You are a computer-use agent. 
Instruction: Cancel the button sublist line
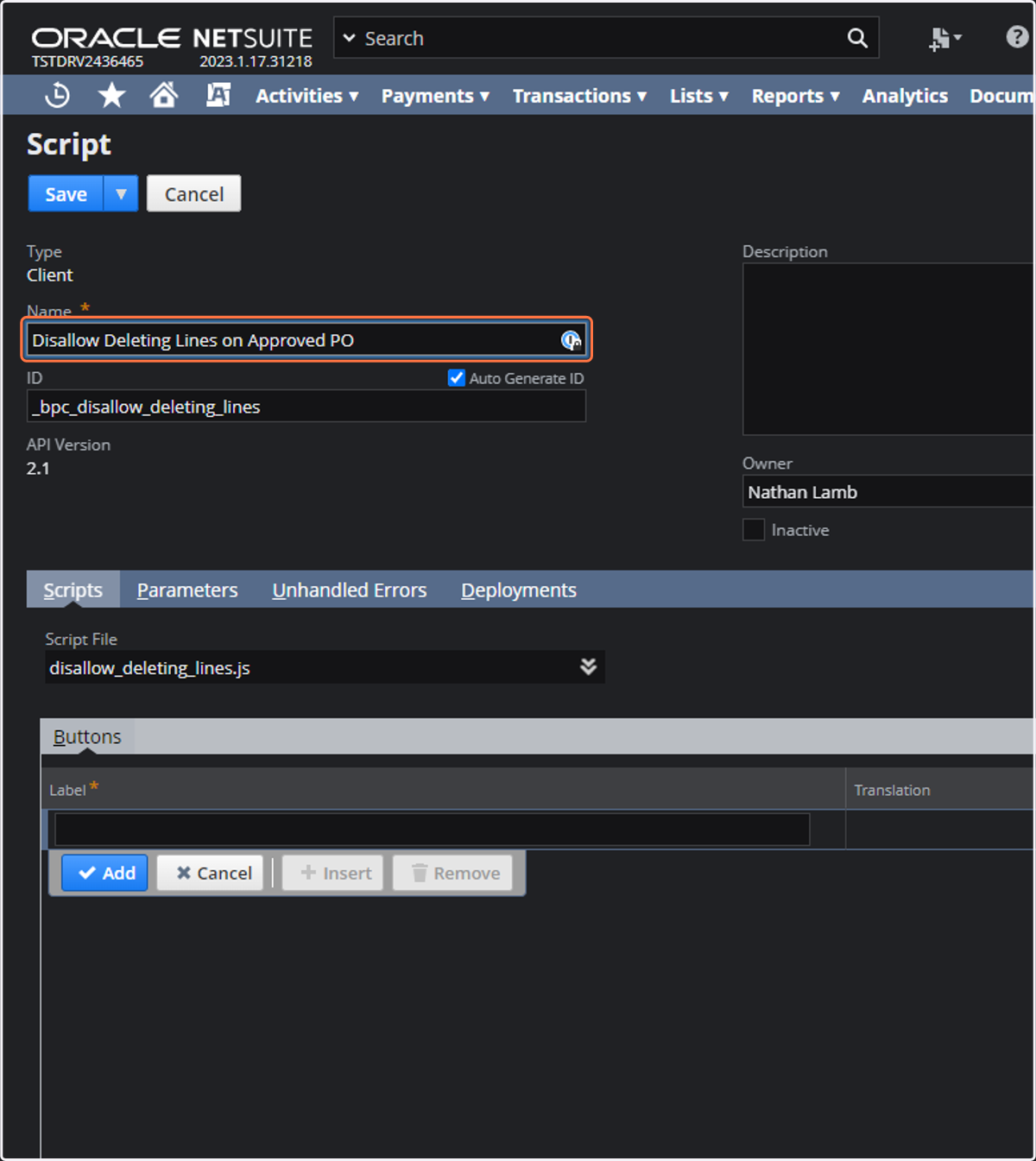pyautogui.click(x=211, y=873)
